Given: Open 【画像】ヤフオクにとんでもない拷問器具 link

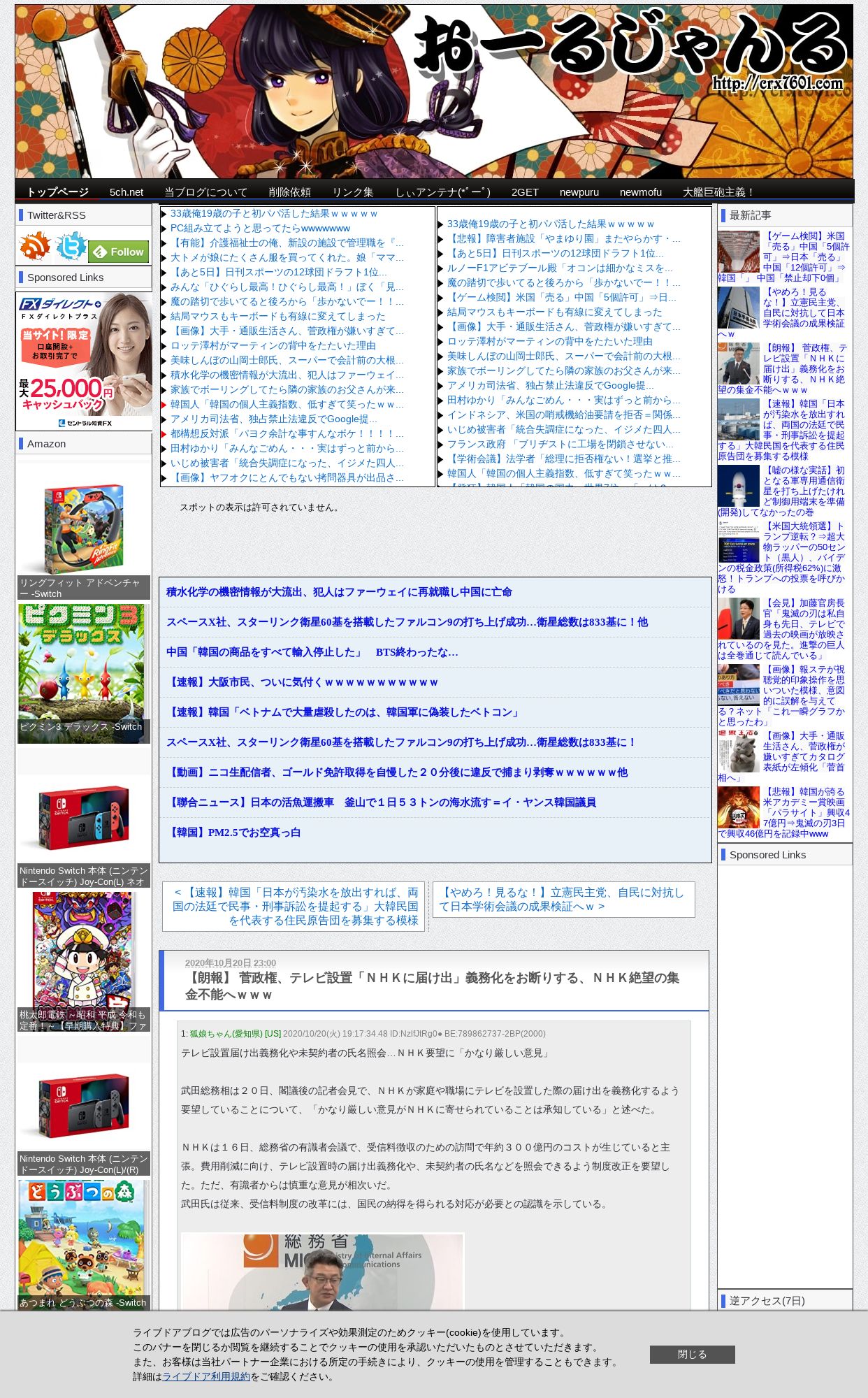Looking at the screenshot, I should click(x=287, y=477).
